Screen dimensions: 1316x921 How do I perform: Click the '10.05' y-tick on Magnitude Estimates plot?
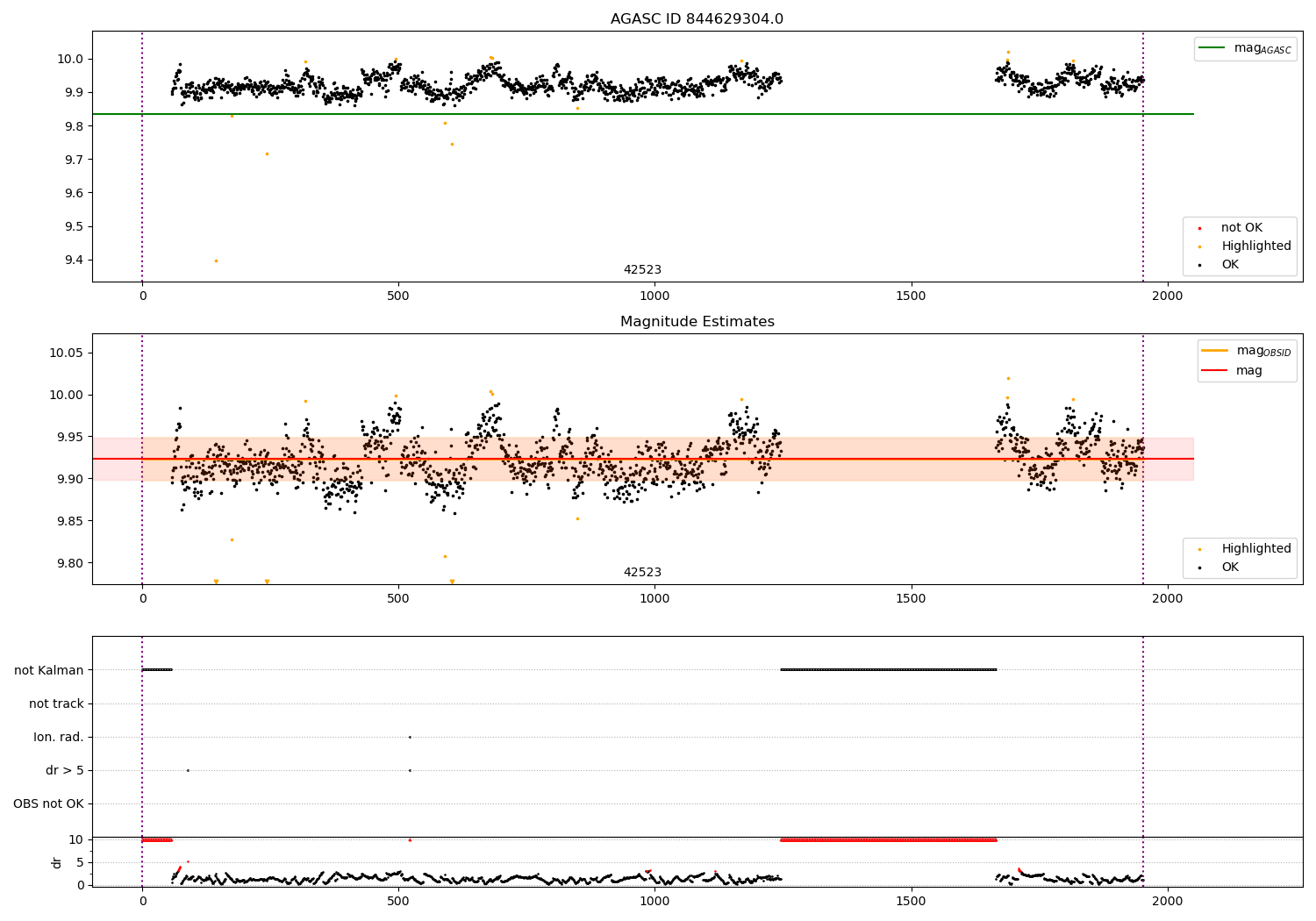[x=67, y=353]
